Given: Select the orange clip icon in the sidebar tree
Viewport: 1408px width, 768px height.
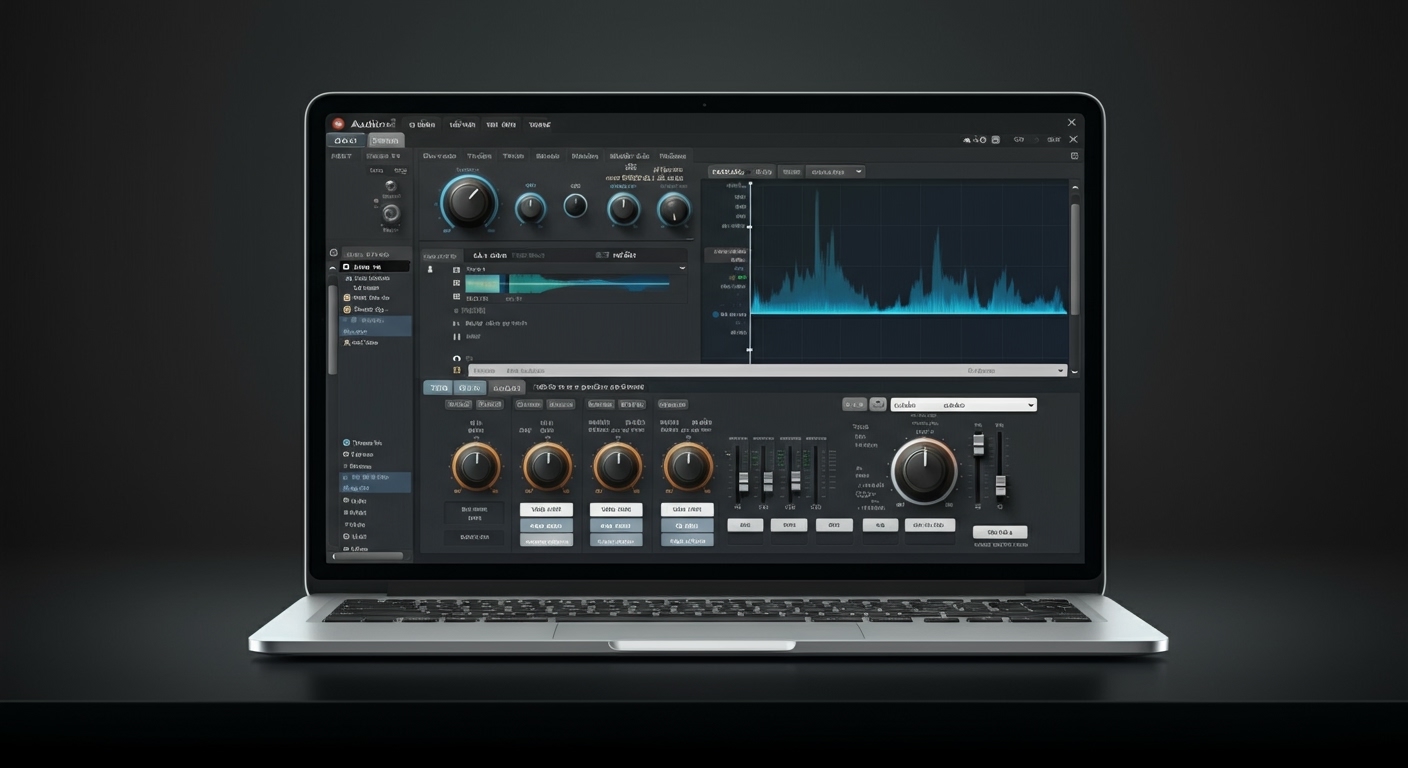Looking at the screenshot, I should point(346,298).
